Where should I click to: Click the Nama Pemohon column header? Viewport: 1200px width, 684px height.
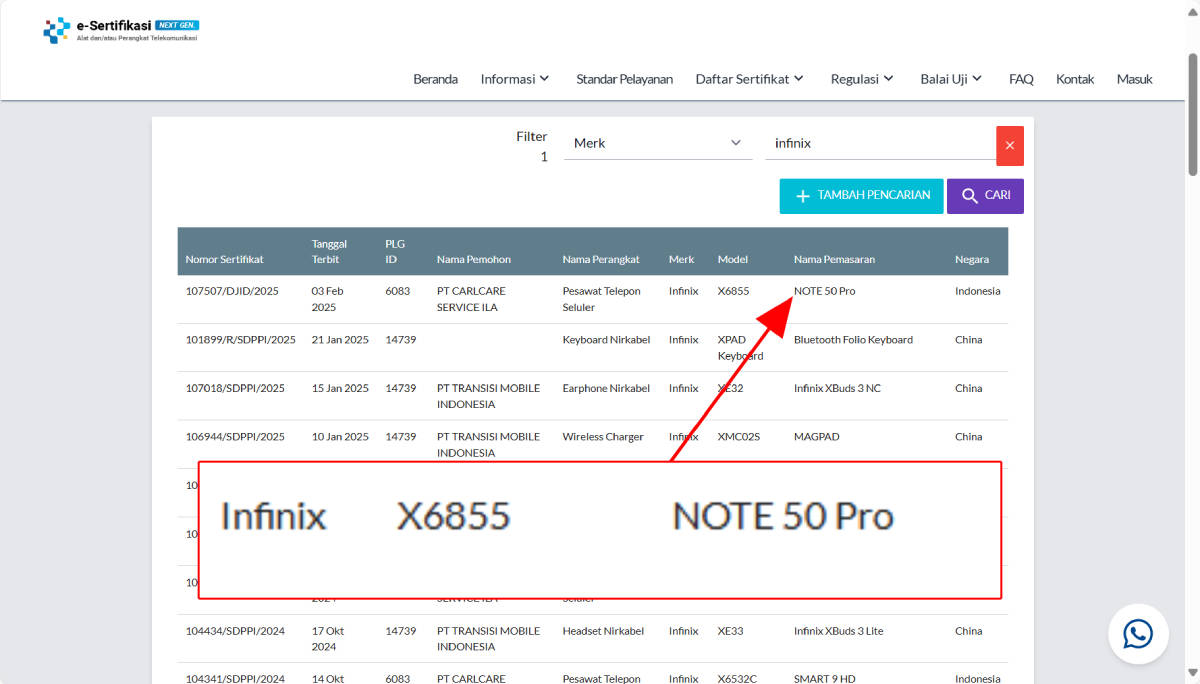tap(474, 259)
